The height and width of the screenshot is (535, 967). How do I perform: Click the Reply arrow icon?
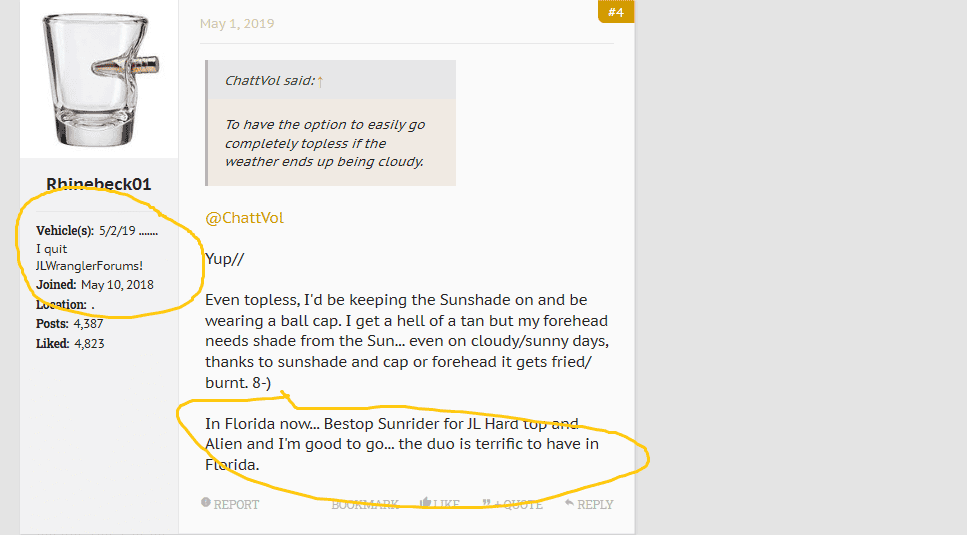point(569,503)
